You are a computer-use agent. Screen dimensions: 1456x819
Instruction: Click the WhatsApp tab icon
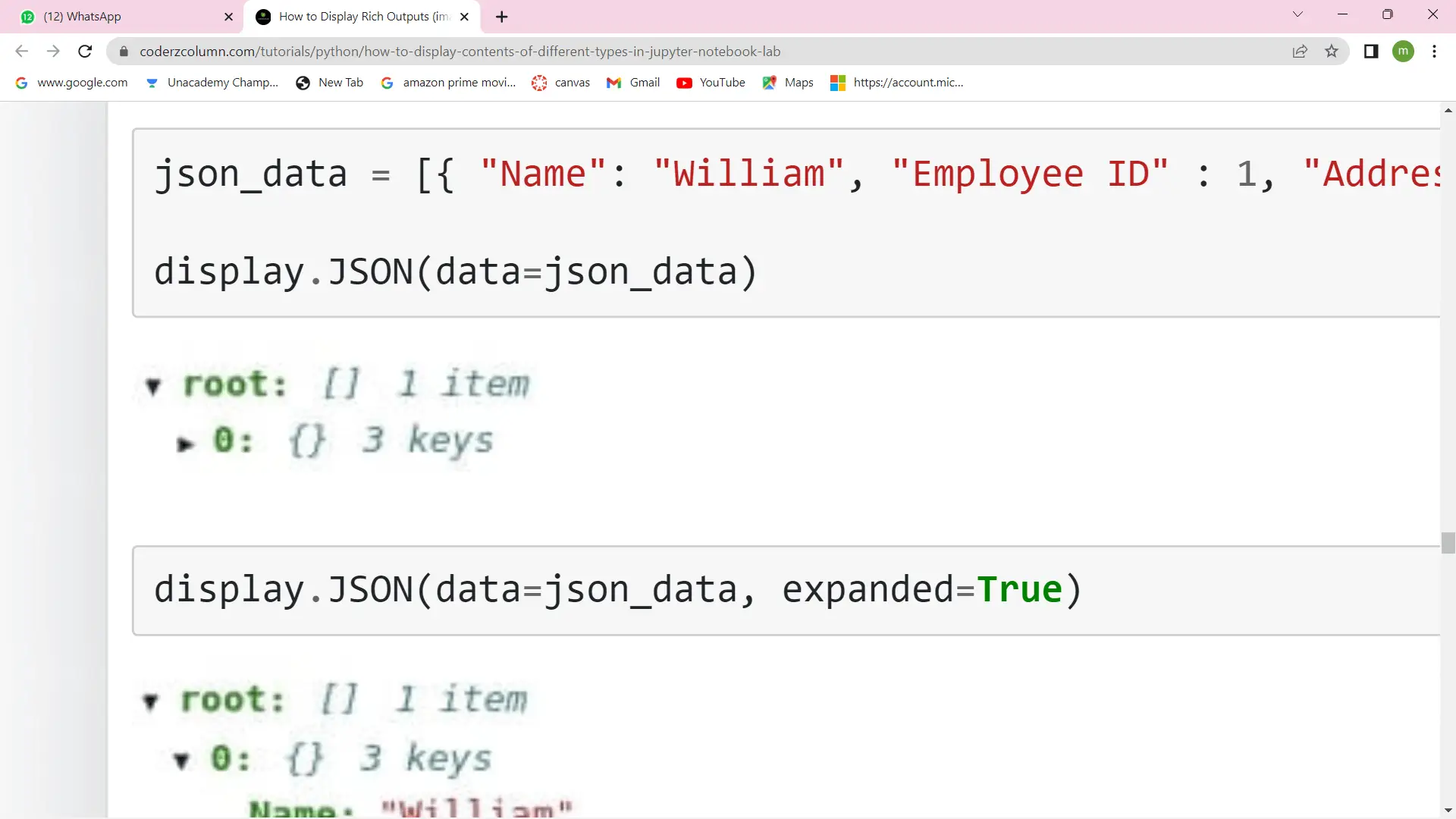coord(27,16)
